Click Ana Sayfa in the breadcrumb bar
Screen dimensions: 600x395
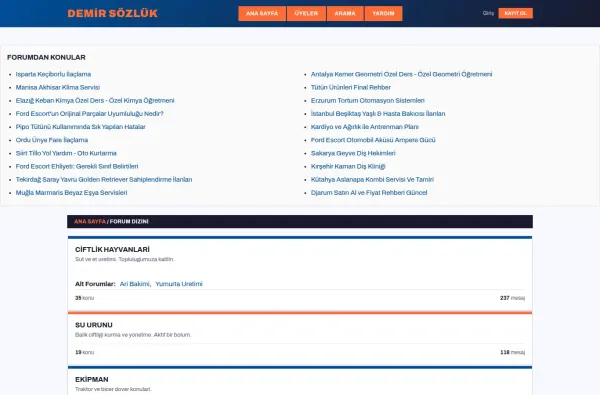pyautogui.click(x=90, y=222)
